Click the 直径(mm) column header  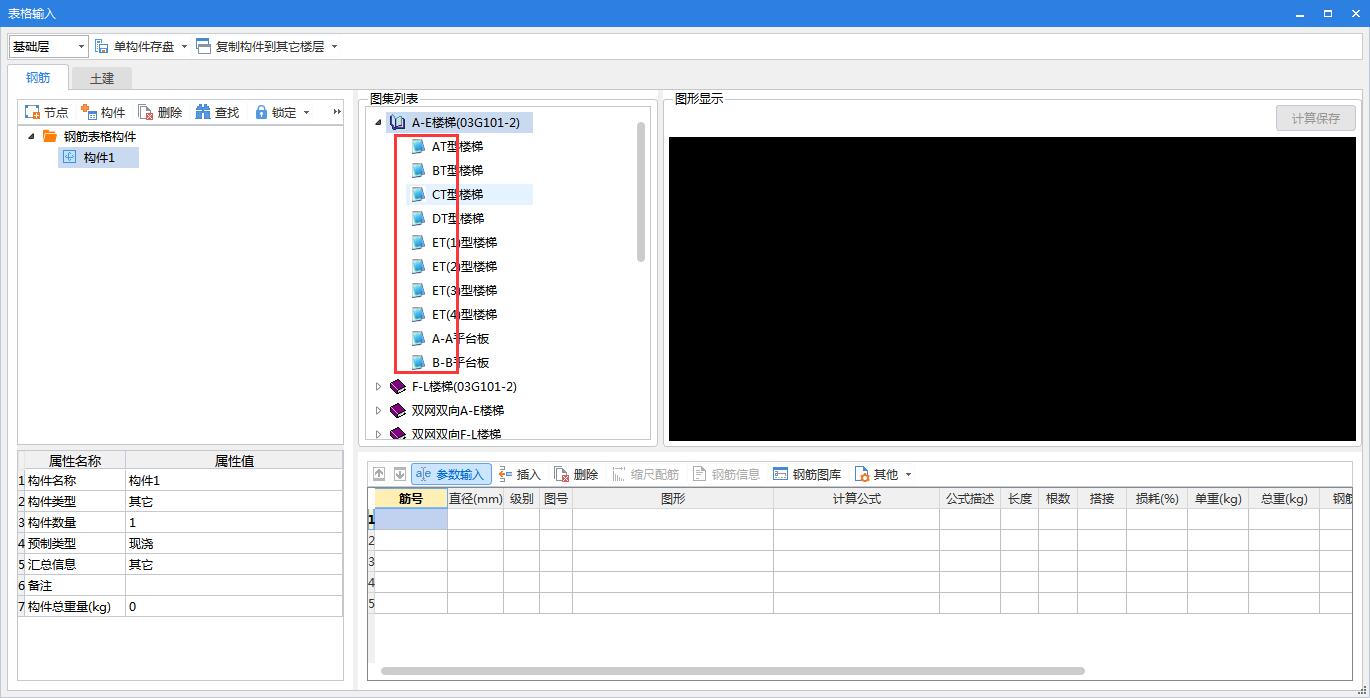coord(475,498)
